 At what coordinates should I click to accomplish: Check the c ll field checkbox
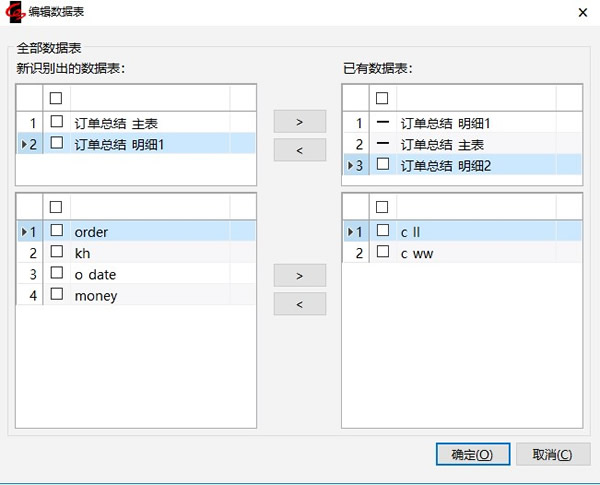coord(382,232)
